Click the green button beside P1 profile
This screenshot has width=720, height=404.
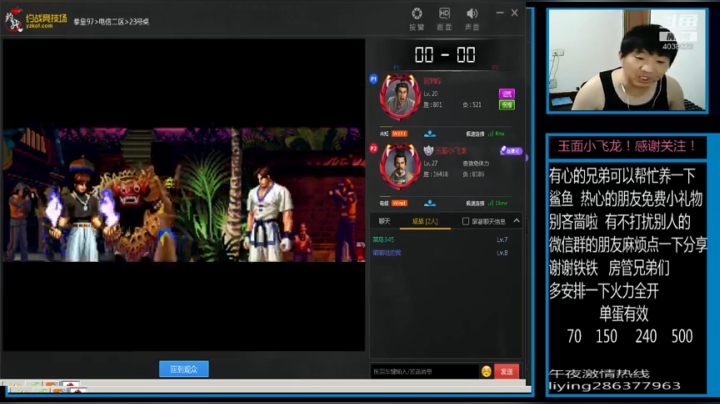(x=507, y=105)
